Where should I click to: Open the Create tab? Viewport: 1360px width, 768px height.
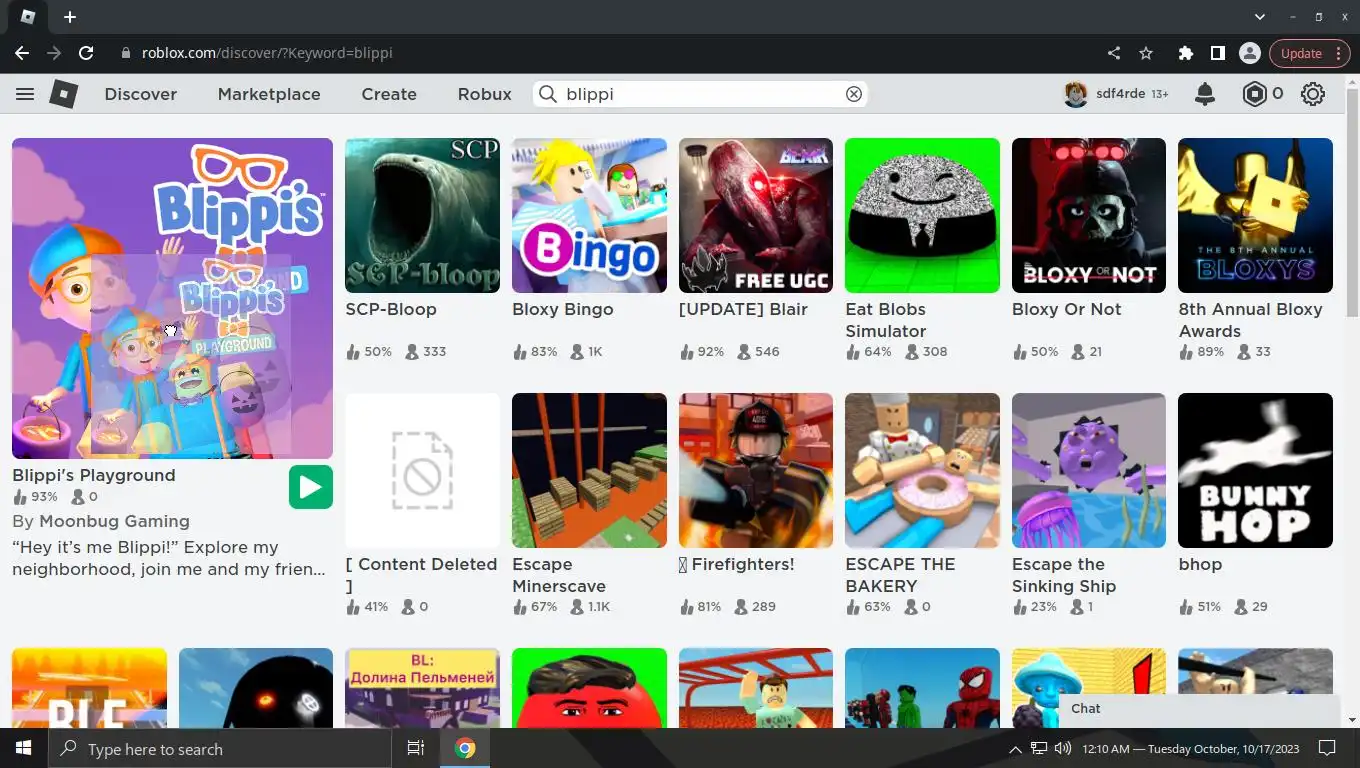389,94
